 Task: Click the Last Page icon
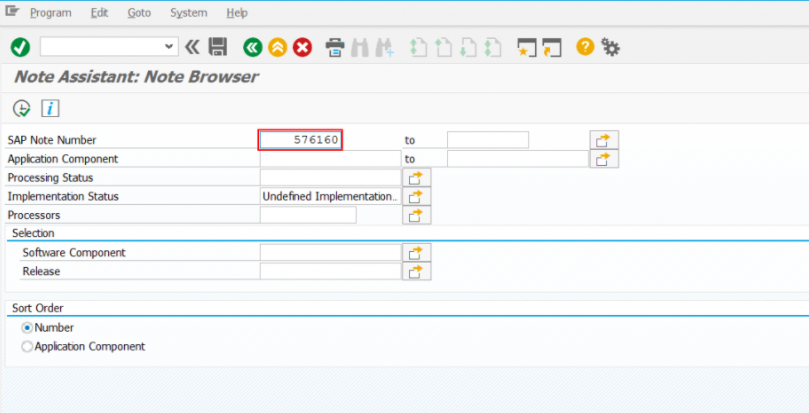click(x=493, y=47)
